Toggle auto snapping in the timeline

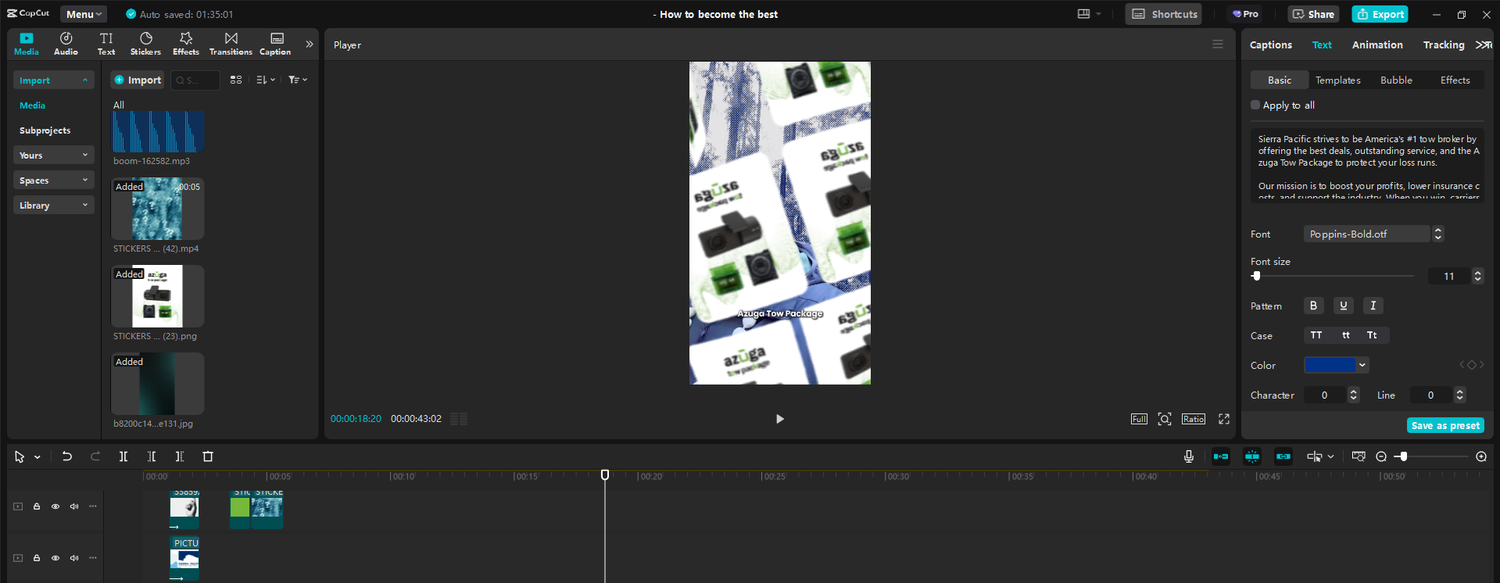pyautogui.click(x=1252, y=456)
